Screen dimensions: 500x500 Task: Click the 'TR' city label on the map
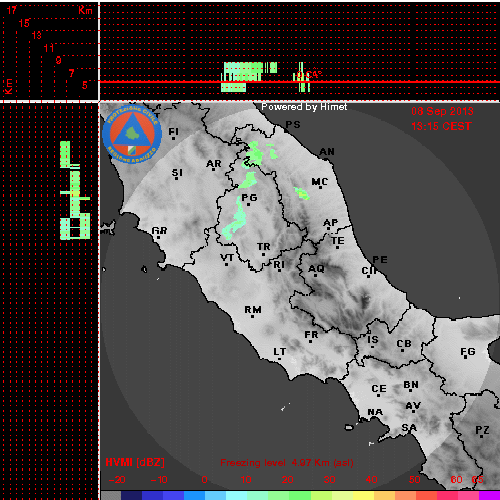[264, 247]
